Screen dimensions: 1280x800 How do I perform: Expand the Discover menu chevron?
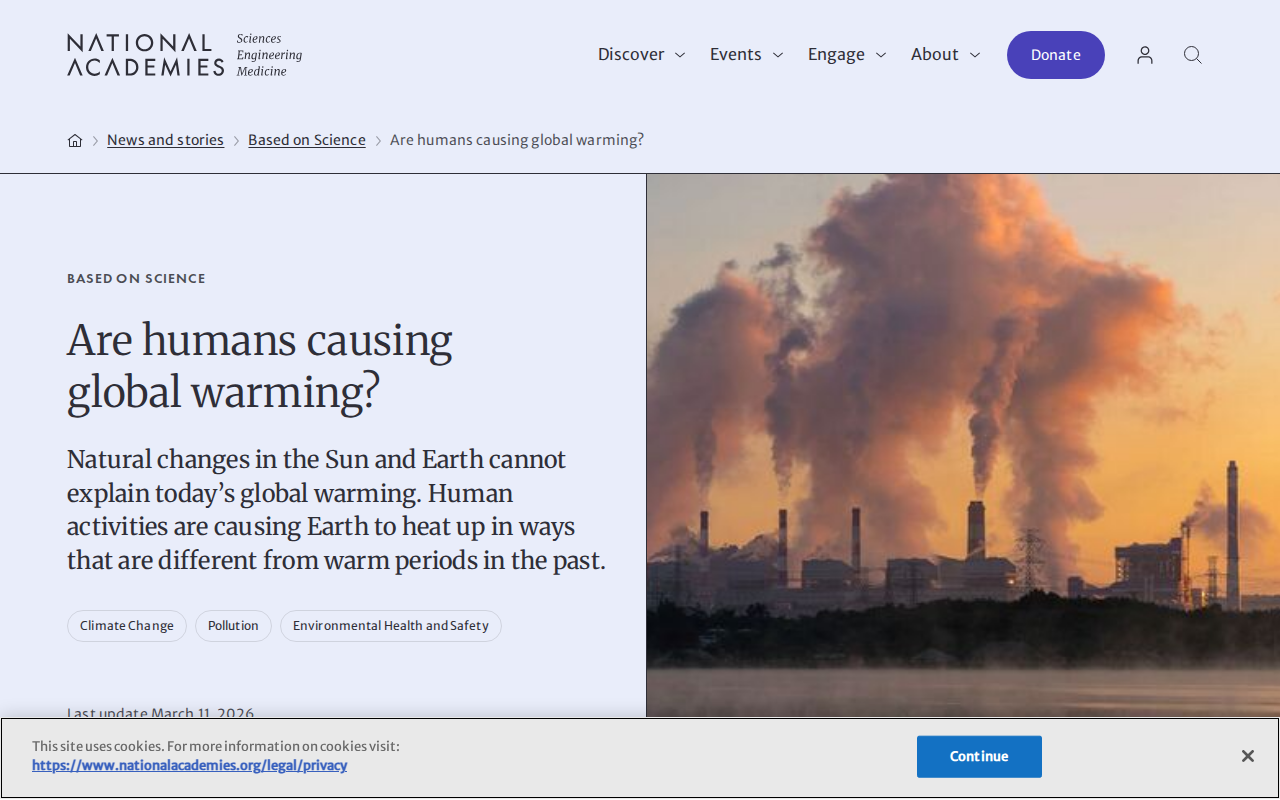click(680, 55)
